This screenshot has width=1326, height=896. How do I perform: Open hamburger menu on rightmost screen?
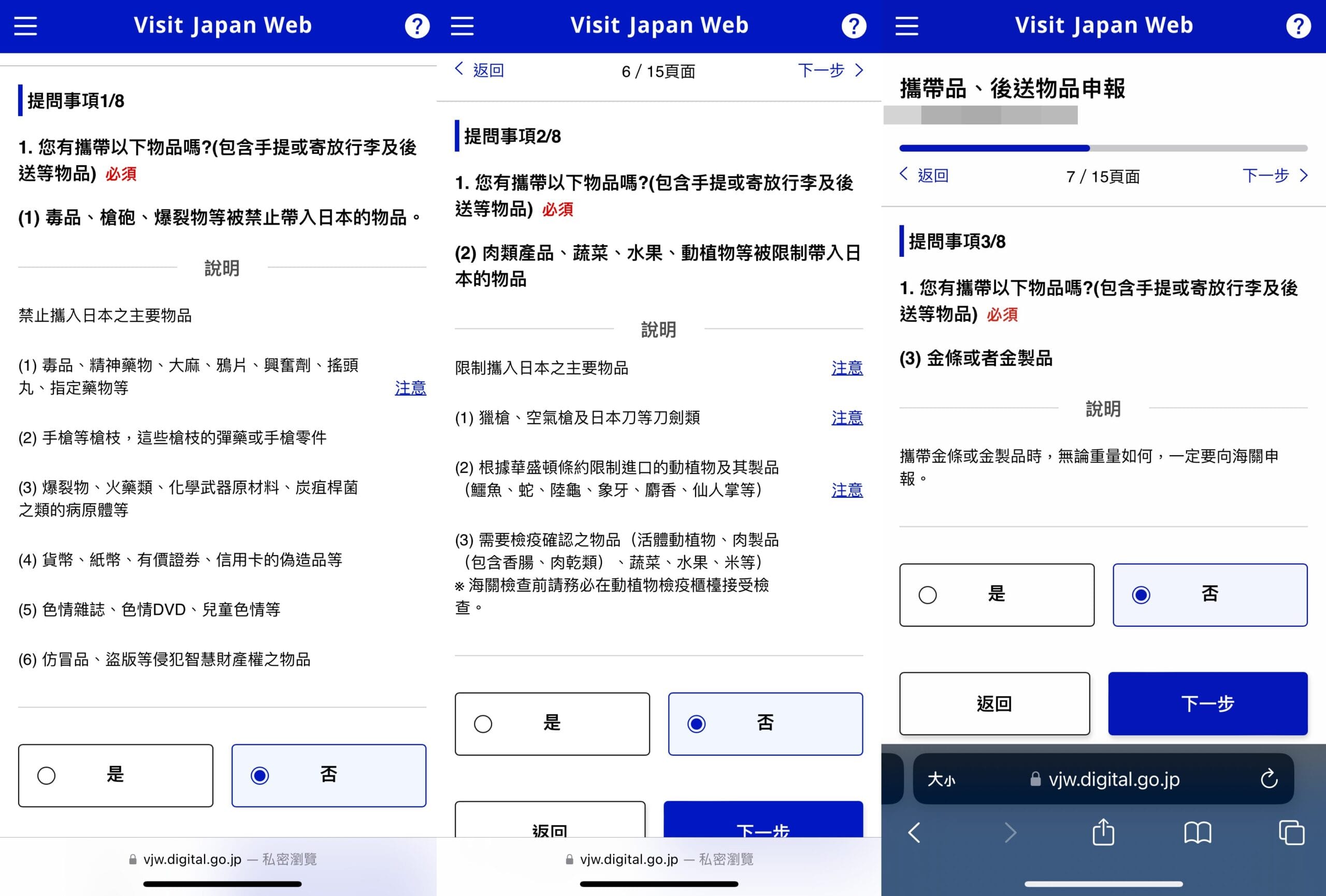906,26
